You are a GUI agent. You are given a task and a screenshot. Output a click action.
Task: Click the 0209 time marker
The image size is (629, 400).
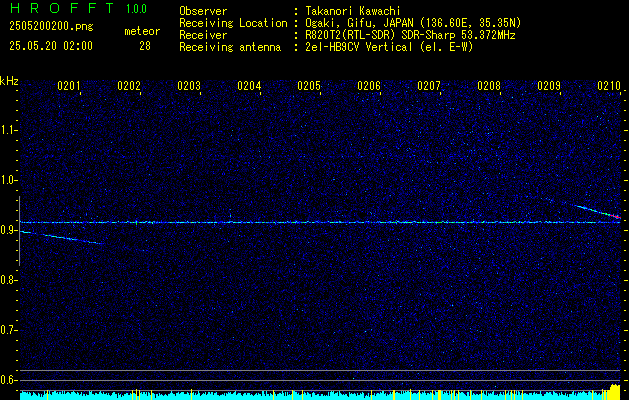549,85
